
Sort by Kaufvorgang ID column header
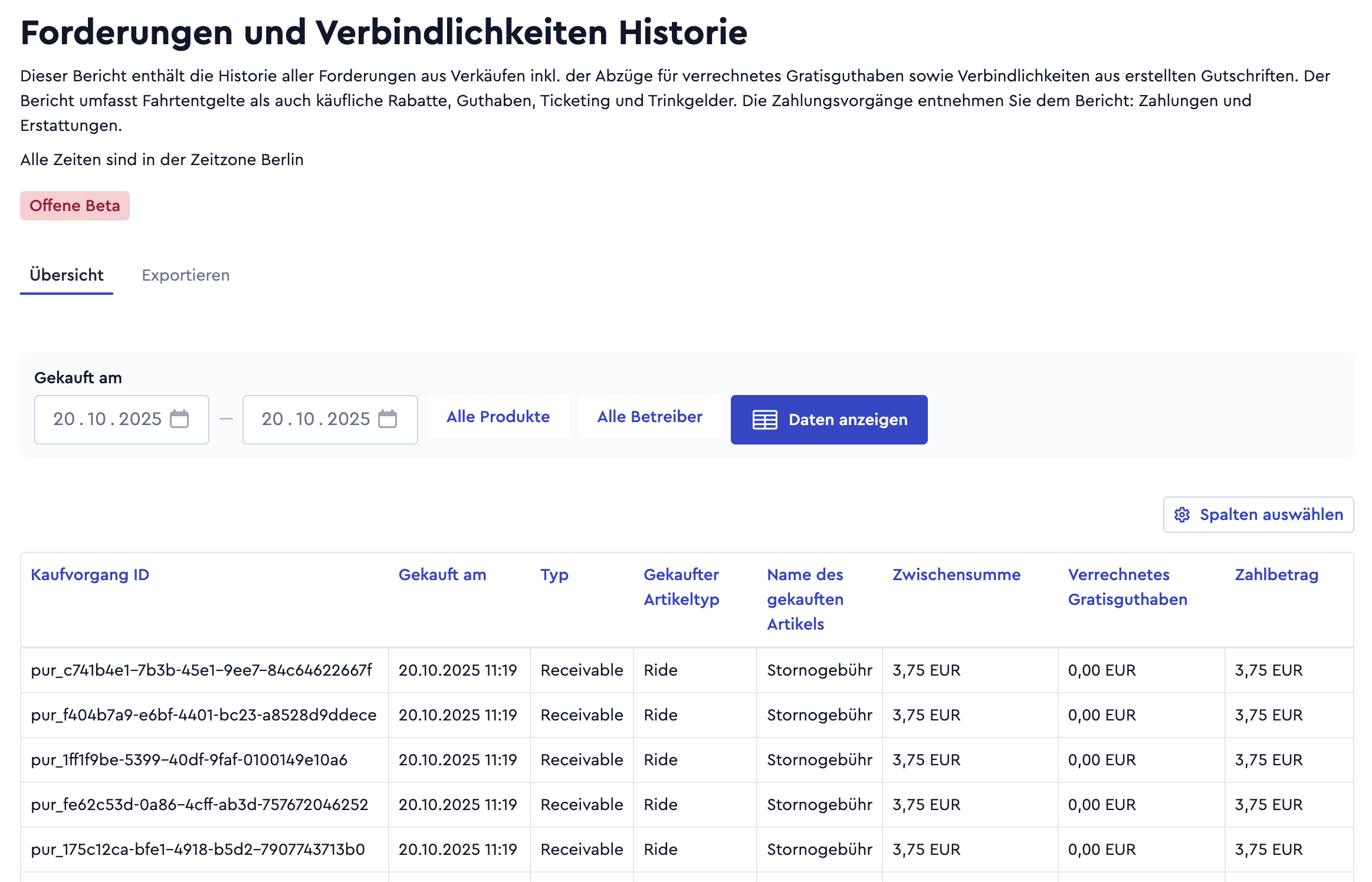tap(90, 575)
